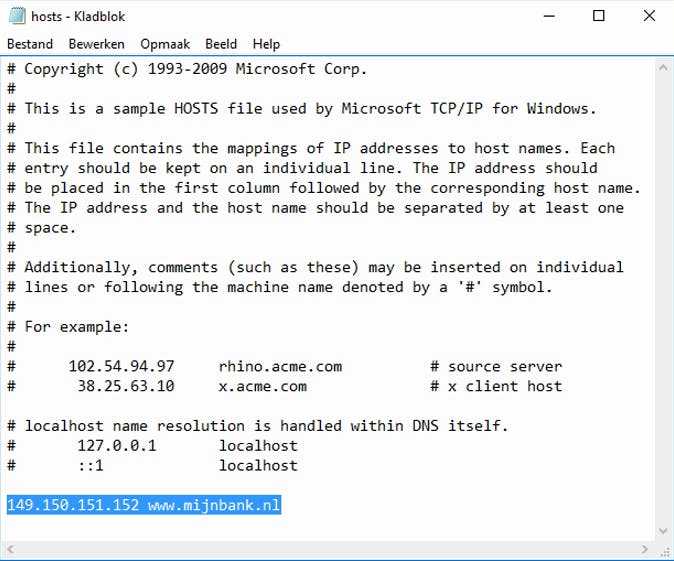Click the Notepad icon in the title bar
This screenshot has width=674, height=561.
tap(16, 16)
